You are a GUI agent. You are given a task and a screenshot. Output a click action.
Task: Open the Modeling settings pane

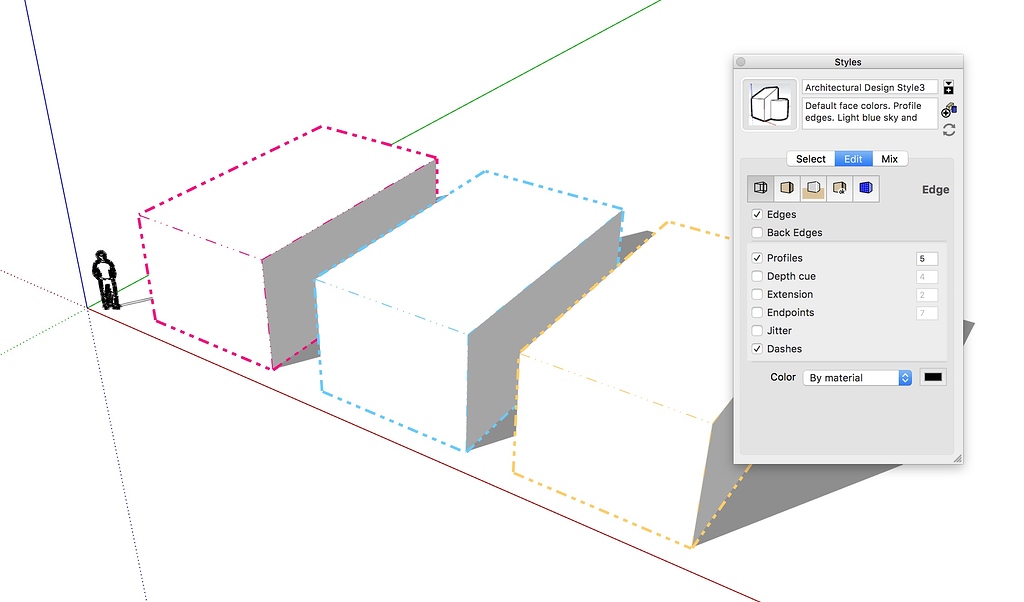[x=866, y=188]
